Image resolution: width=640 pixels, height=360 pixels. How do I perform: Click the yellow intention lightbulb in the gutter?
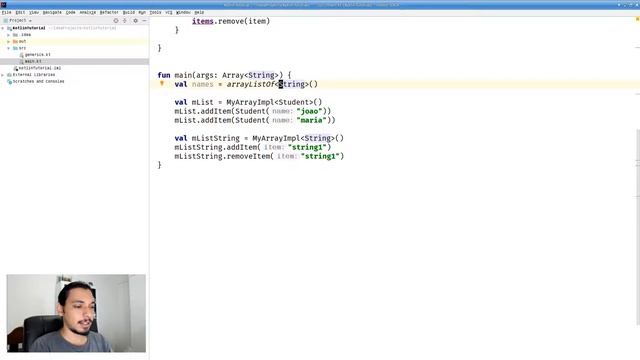[162, 83]
